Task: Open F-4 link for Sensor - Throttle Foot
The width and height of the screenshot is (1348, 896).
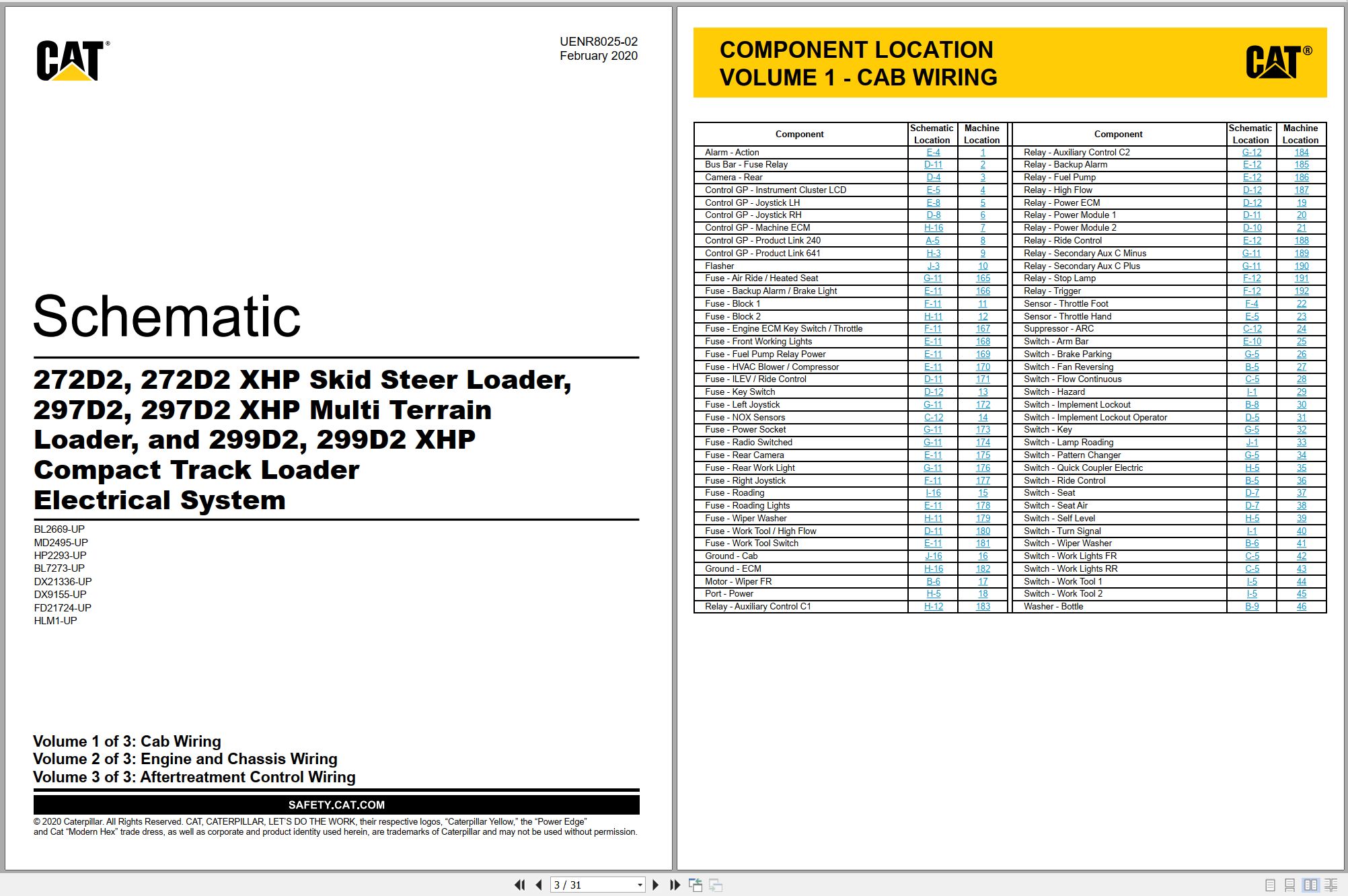Action: pyautogui.click(x=1252, y=304)
